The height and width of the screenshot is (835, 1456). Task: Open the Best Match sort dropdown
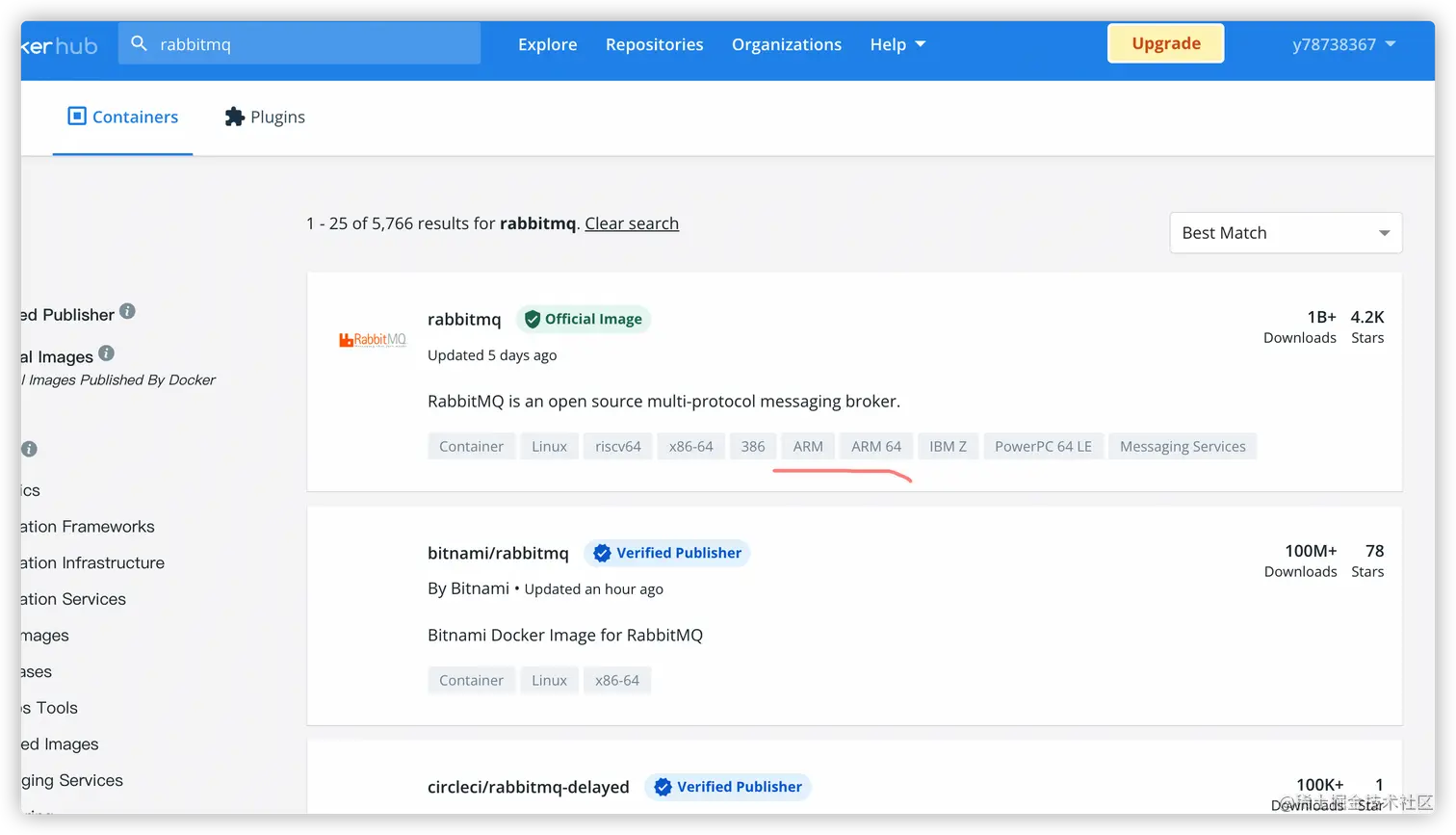click(1286, 233)
